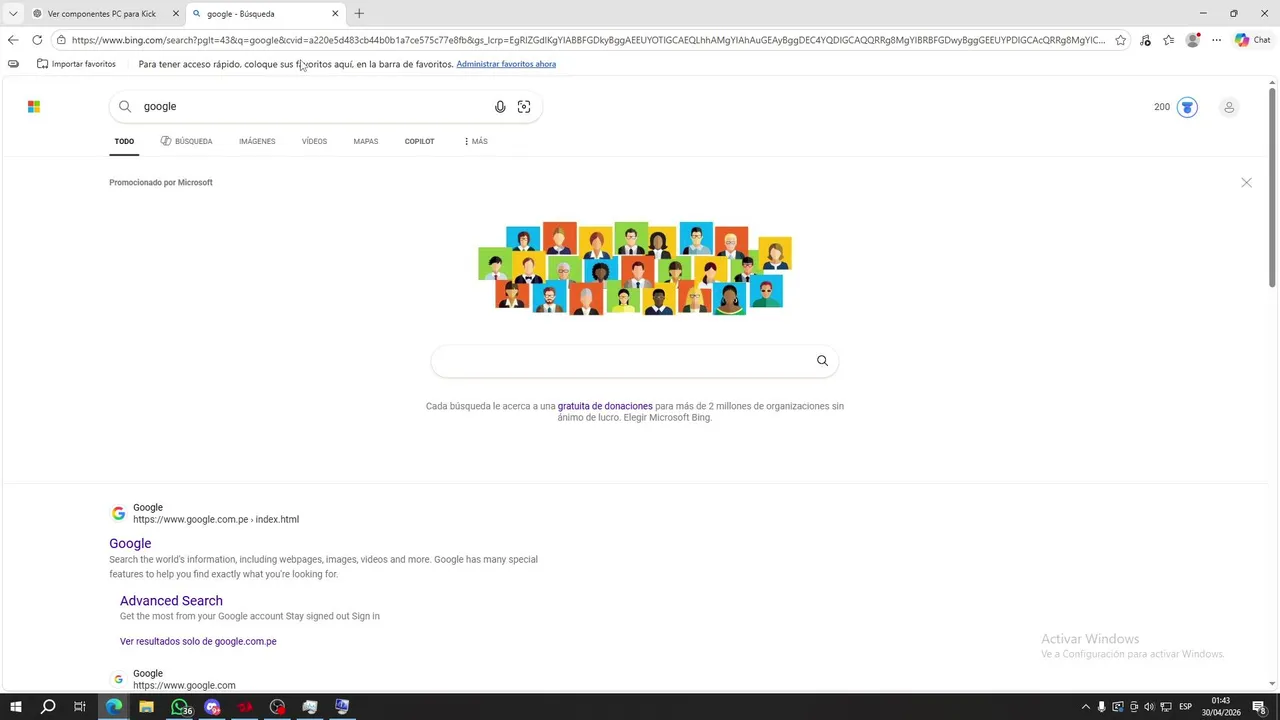
Task: Open Edge Settings and more menu
Action: click(1216, 40)
